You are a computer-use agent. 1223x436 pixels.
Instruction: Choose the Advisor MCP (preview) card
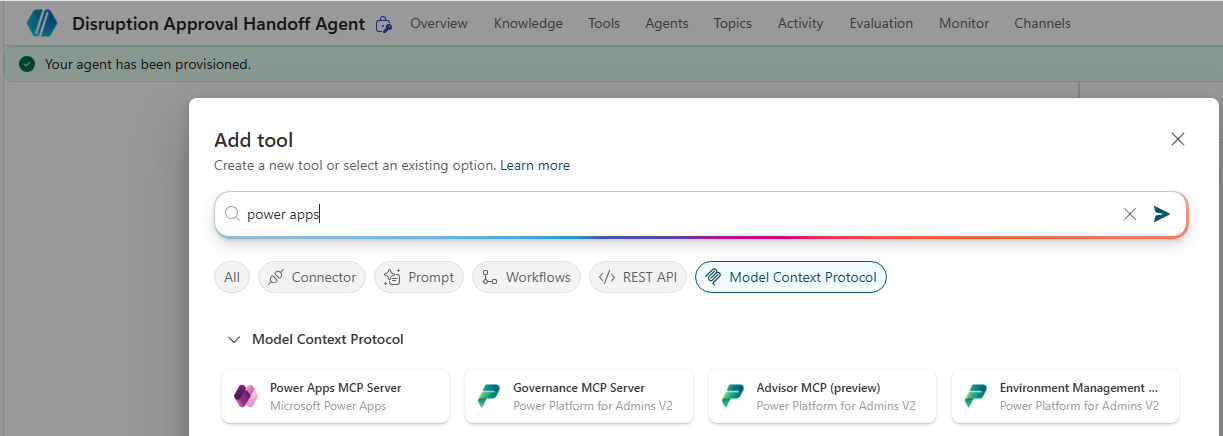pyautogui.click(x=822, y=396)
